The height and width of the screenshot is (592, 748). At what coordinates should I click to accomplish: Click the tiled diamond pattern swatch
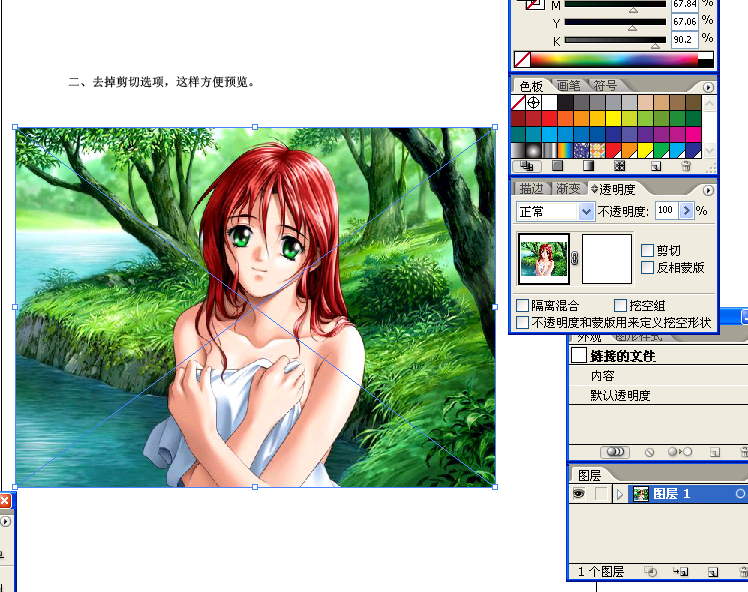point(597,150)
